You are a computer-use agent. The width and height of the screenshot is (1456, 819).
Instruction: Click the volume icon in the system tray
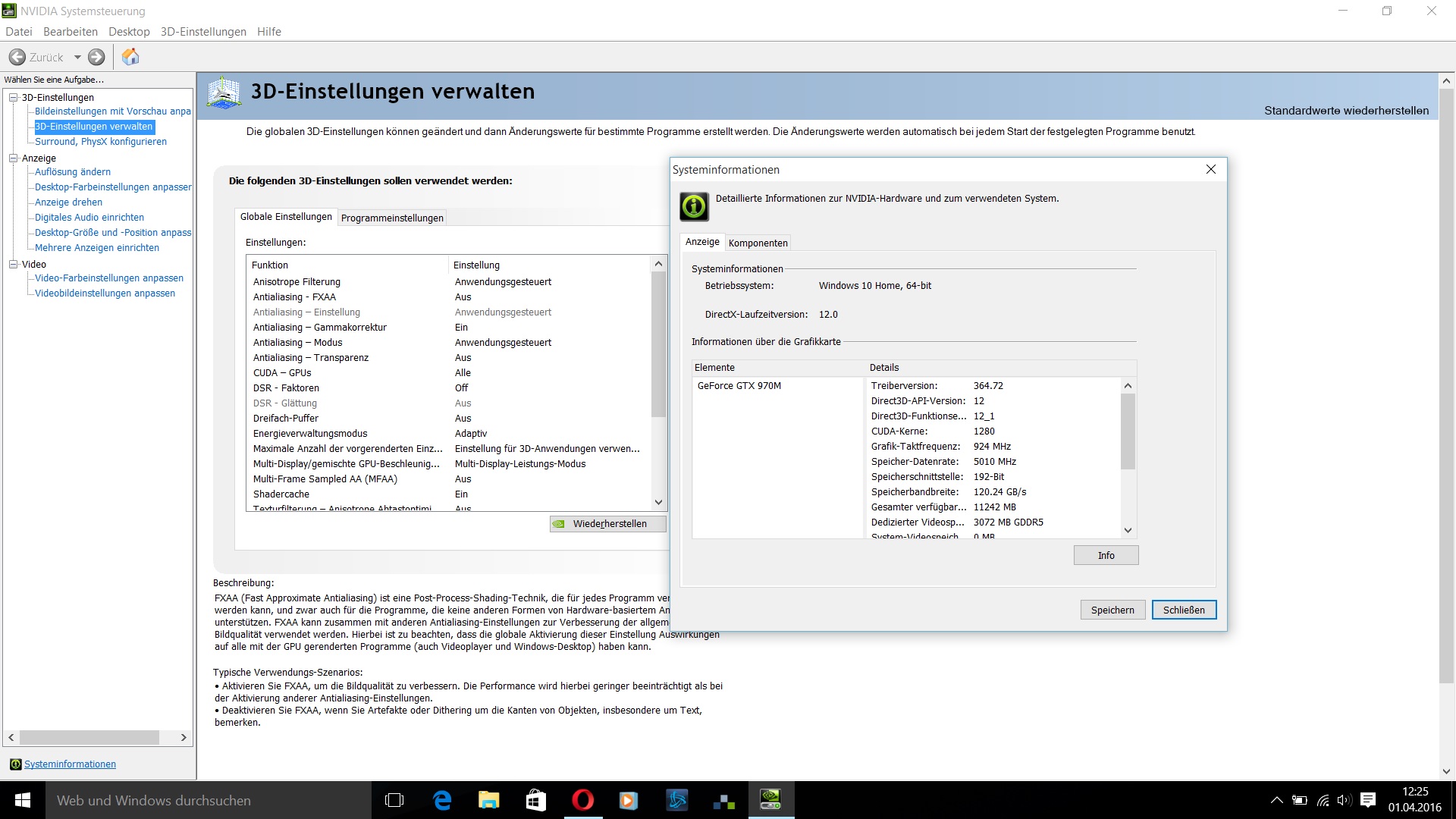pos(1344,800)
